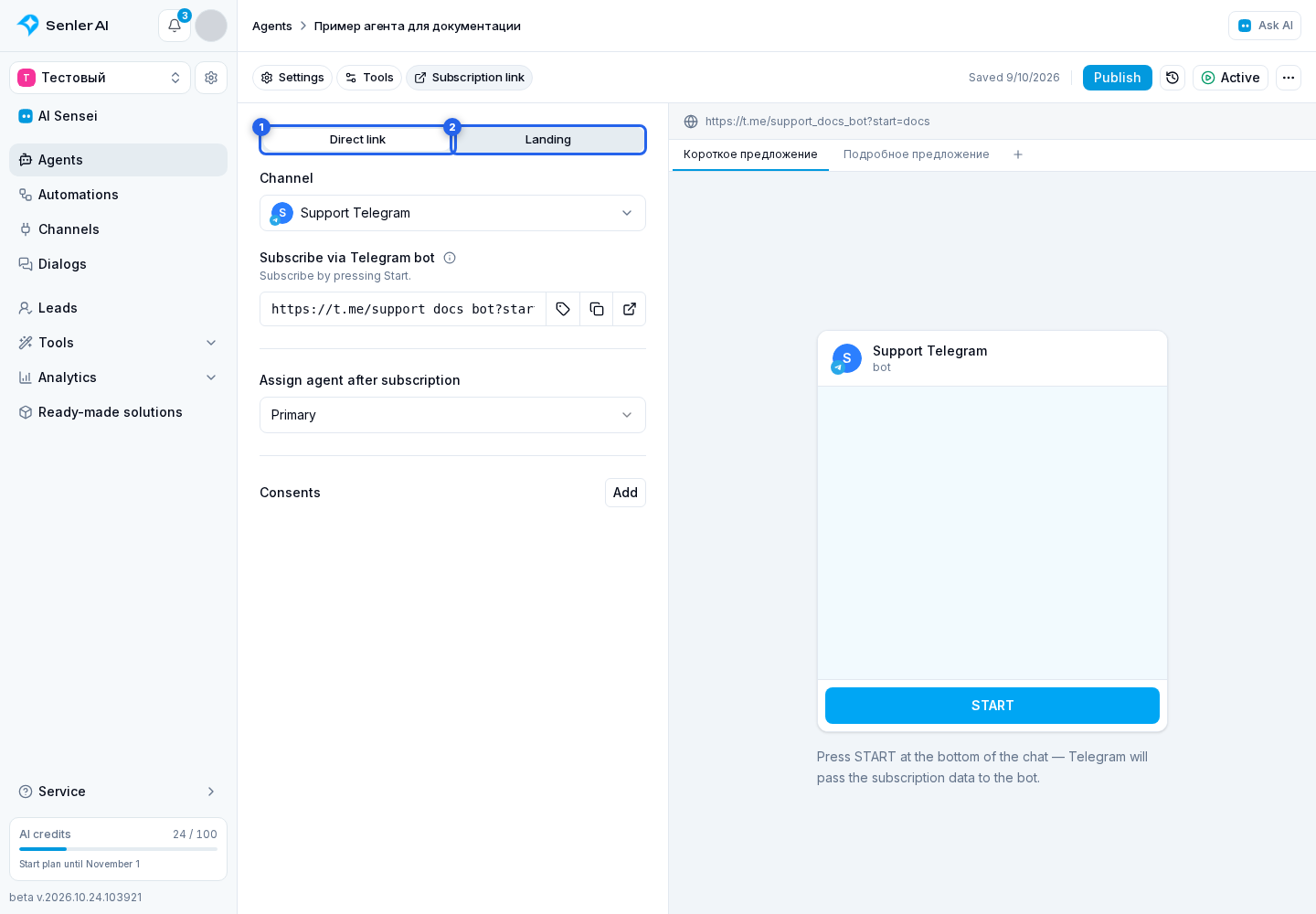This screenshot has width=1316, height=914.
Task: Go to Channels in the sidebar
Action: (118, 229)
